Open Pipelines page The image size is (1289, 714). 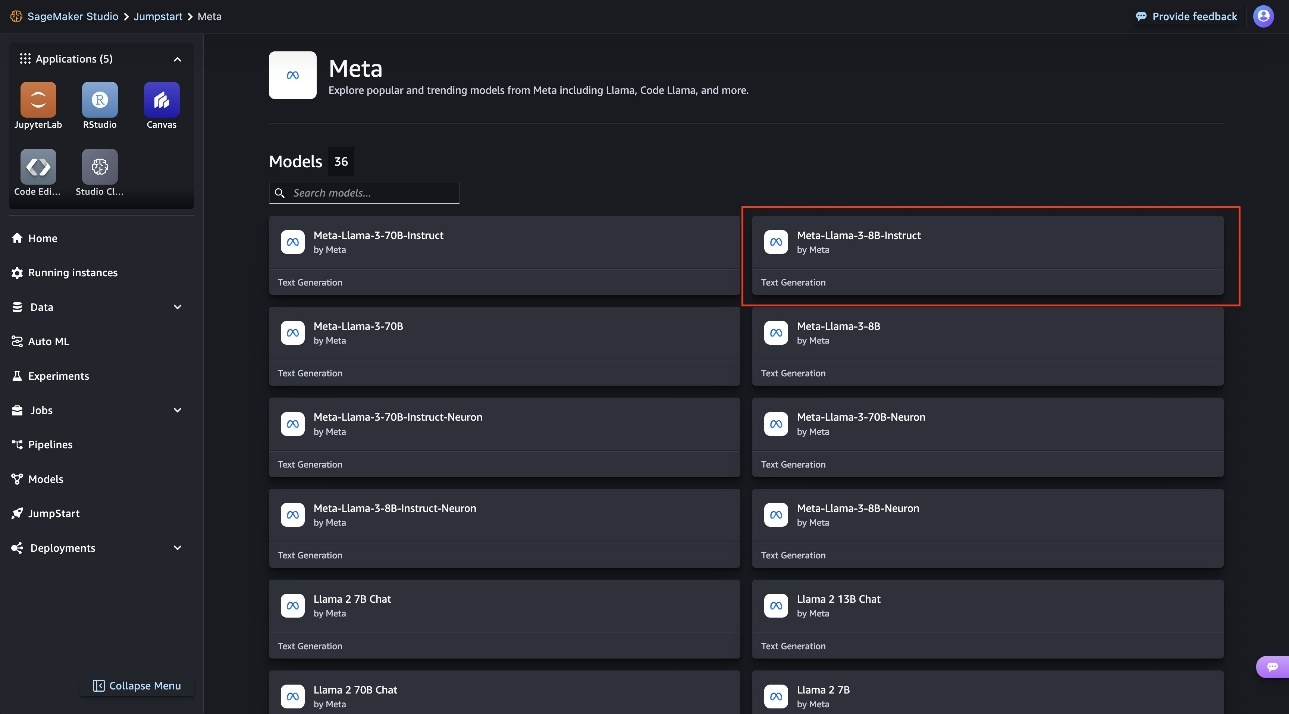pyautogui.click(x=50, y=444)
